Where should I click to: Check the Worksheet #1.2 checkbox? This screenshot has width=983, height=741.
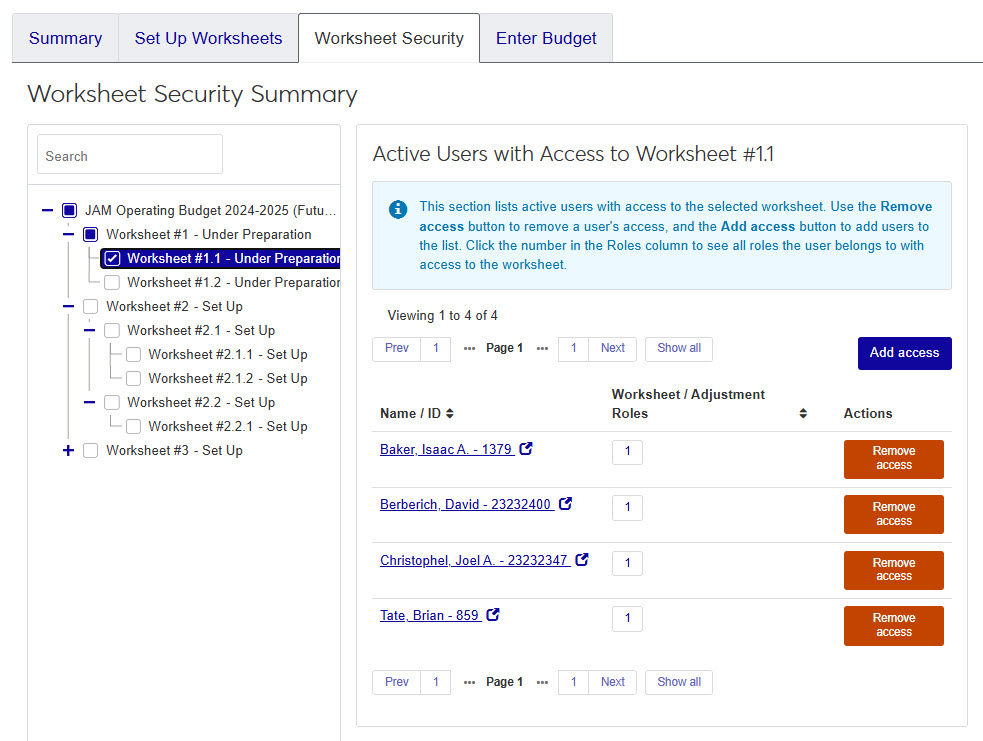pyautogui.click(x=113, y=282)
